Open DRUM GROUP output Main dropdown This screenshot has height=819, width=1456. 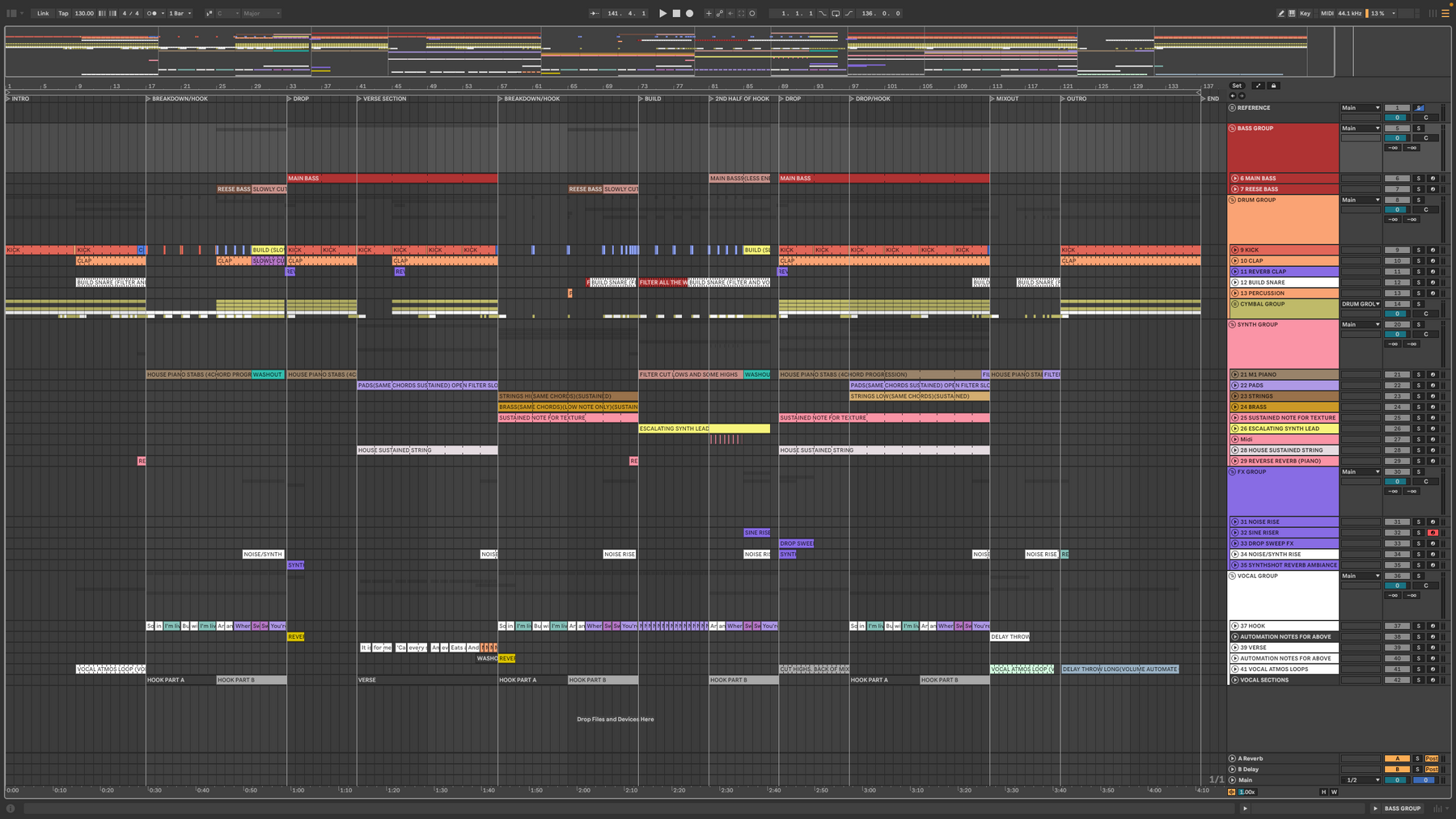point(1361,200)
